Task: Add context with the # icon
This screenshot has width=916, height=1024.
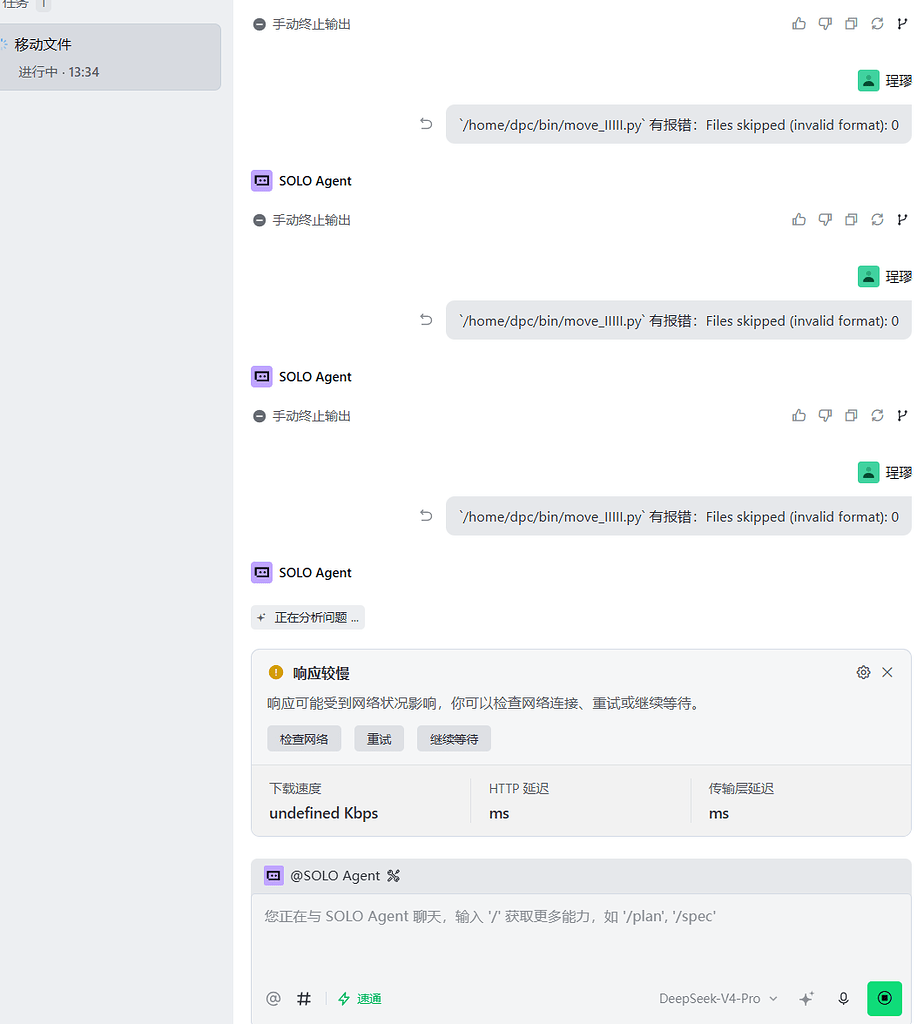Action: point(304,999)
